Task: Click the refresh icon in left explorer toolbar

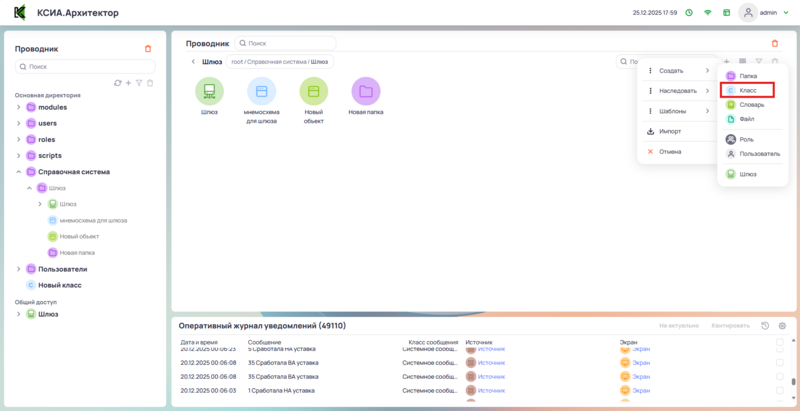Action: [118, 83]
